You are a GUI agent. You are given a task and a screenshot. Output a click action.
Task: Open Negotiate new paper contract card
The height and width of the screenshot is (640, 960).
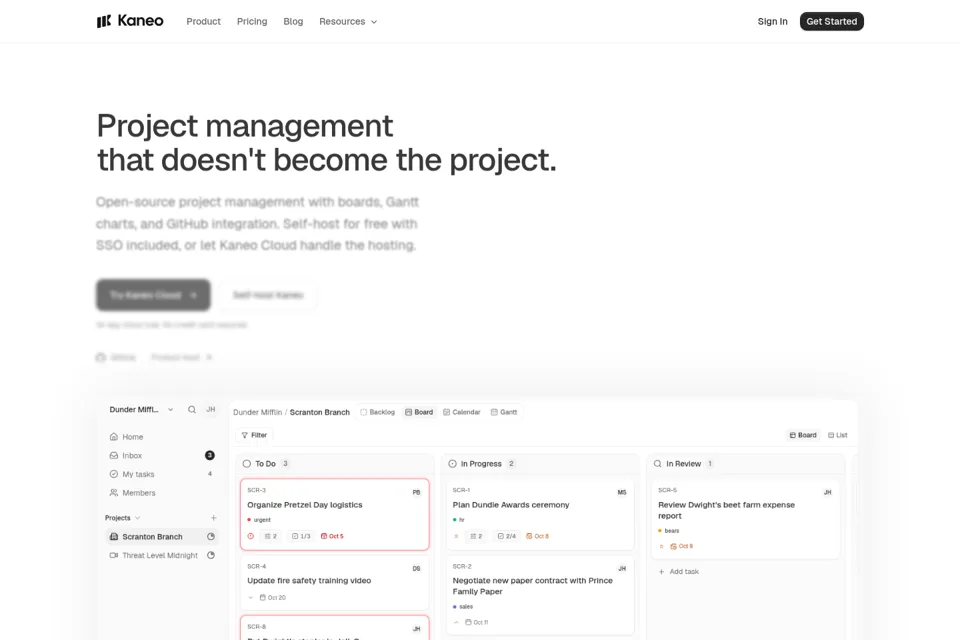point(540,595)
